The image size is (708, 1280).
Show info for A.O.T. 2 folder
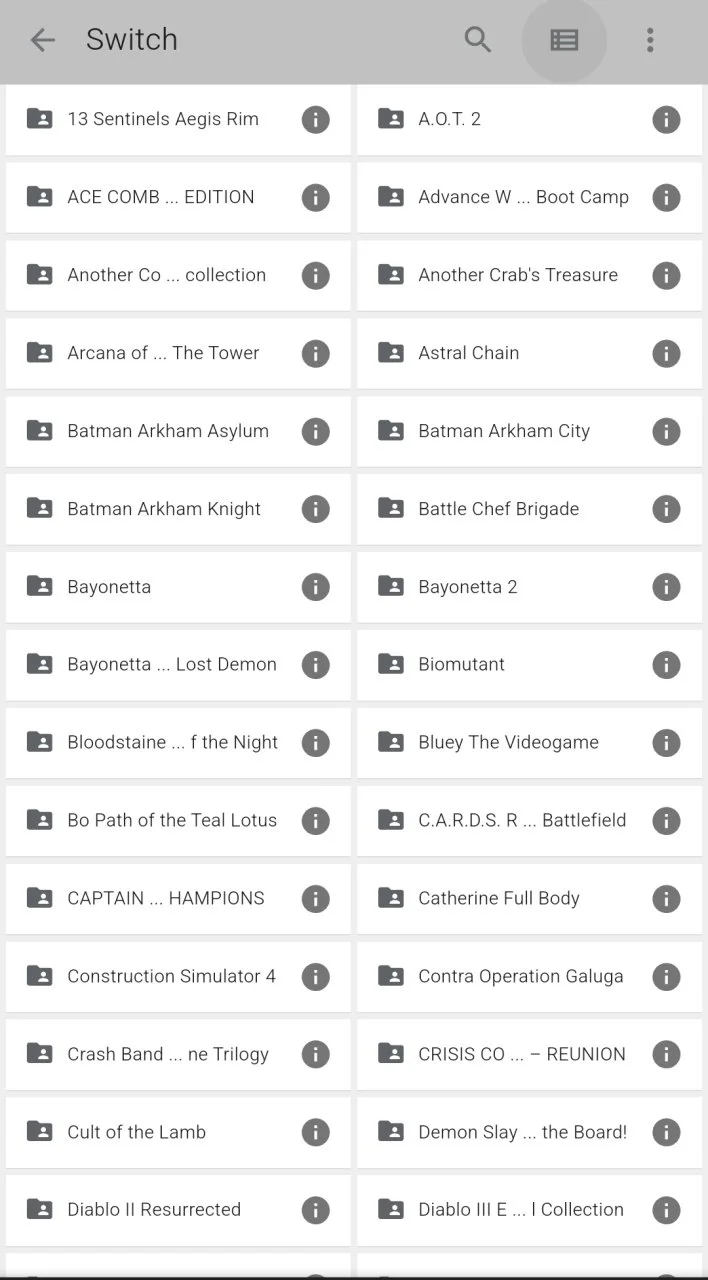tap(666, 120)
